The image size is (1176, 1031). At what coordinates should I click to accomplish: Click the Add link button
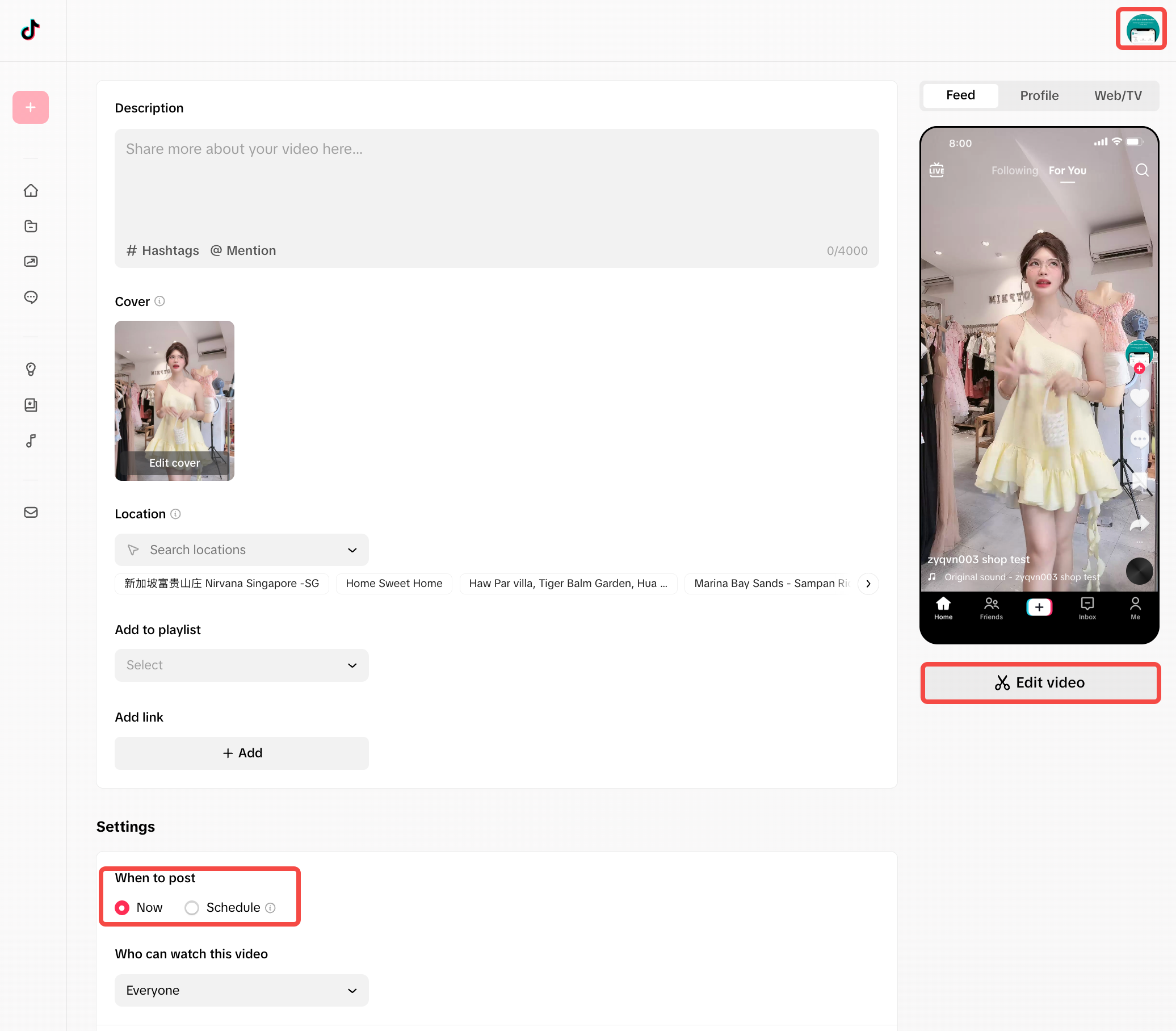(242, 753)
